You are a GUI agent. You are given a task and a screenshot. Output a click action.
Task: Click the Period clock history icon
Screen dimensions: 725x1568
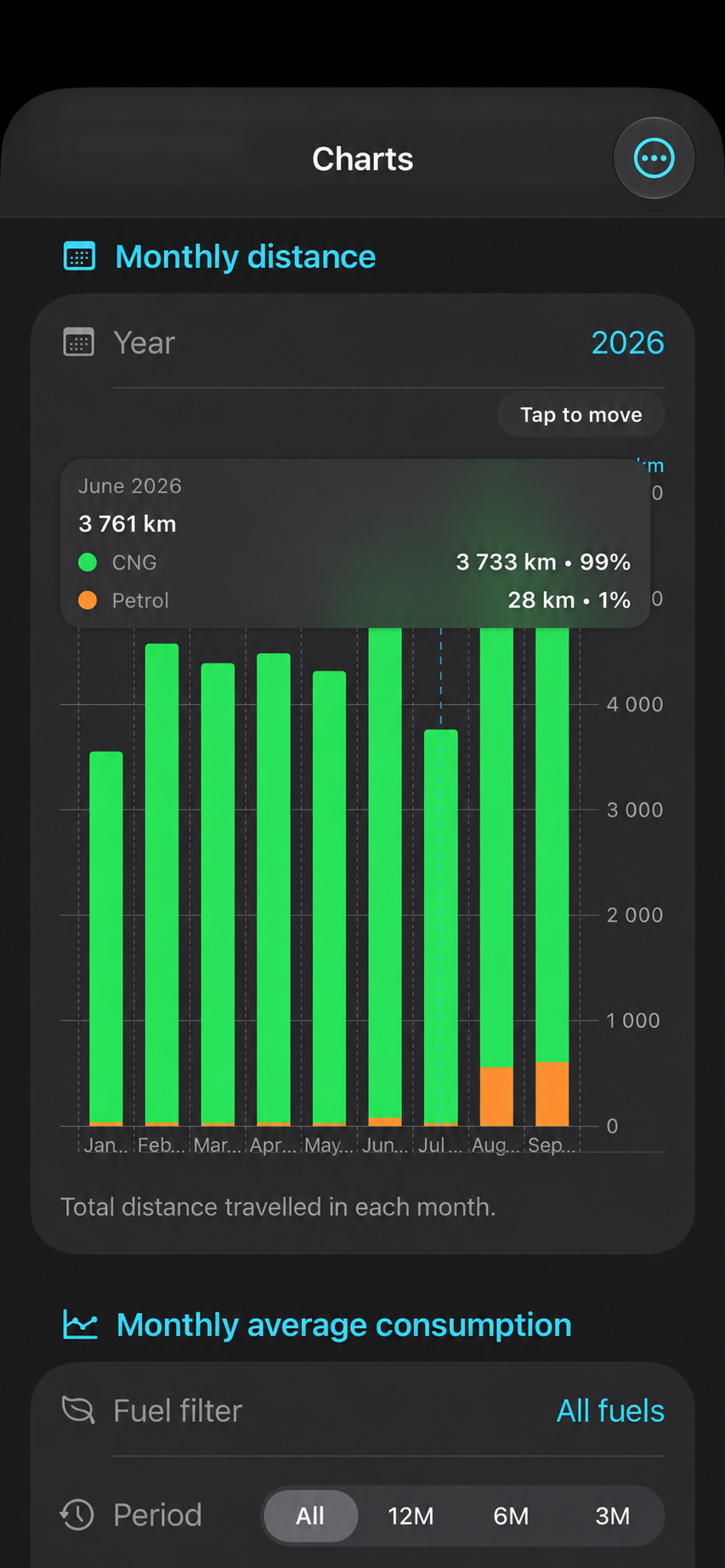coord(77,1514)
